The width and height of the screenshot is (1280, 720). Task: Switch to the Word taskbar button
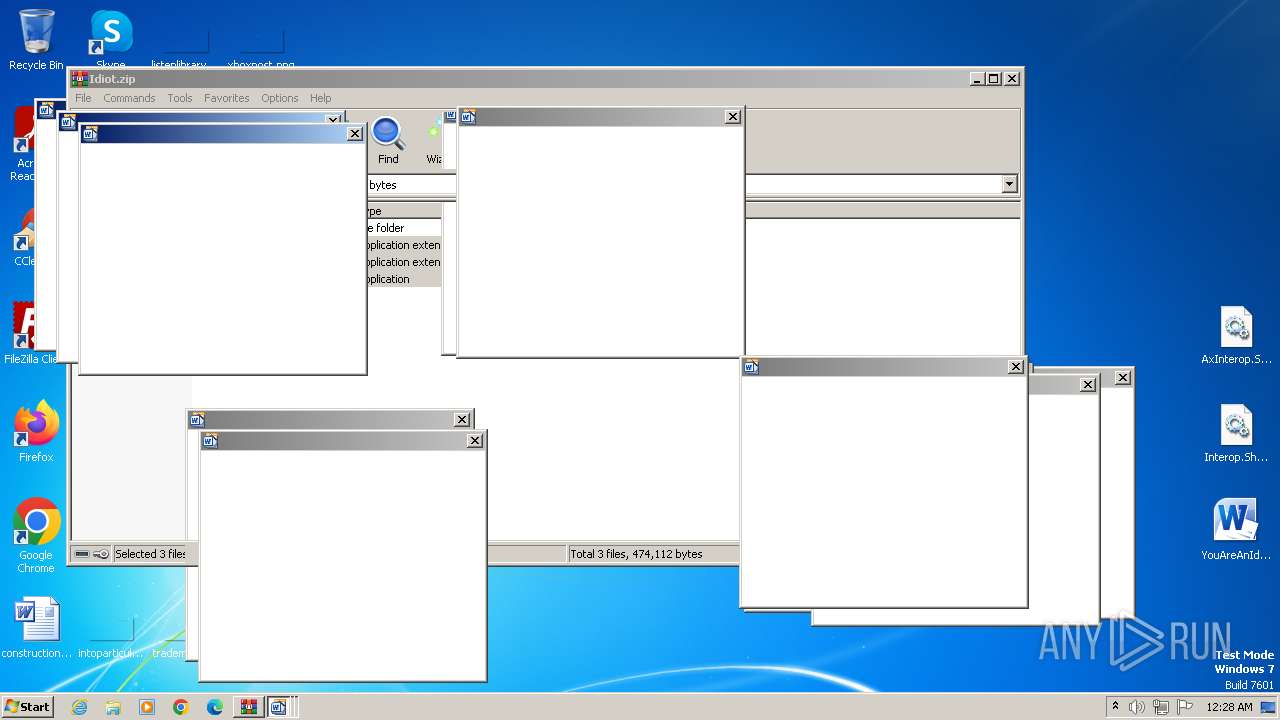click(x=279, y=707)
